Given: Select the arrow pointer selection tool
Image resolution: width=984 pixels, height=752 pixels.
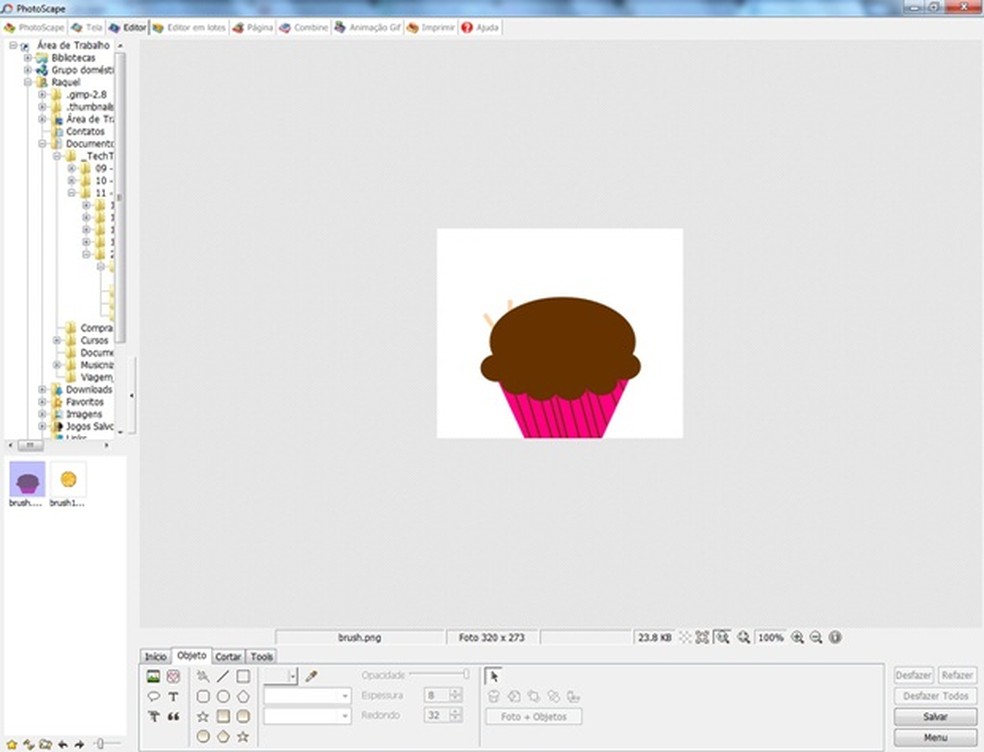Looking at the screenshot, I should pos(494,677).
